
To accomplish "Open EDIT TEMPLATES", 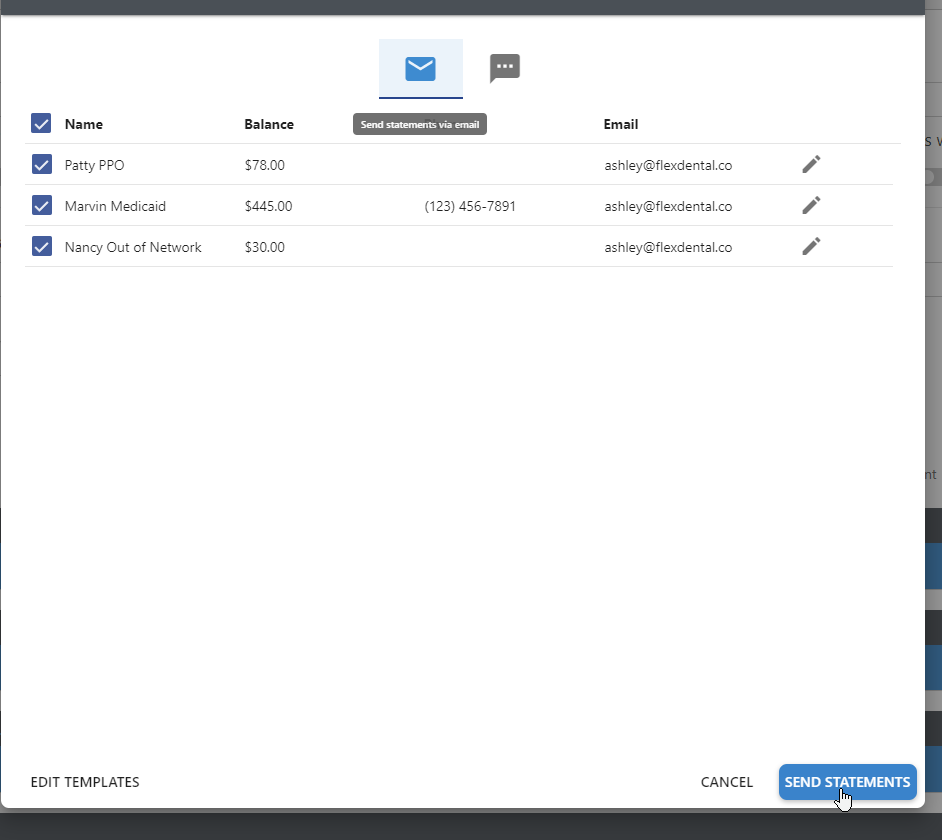I will [85, 782].
